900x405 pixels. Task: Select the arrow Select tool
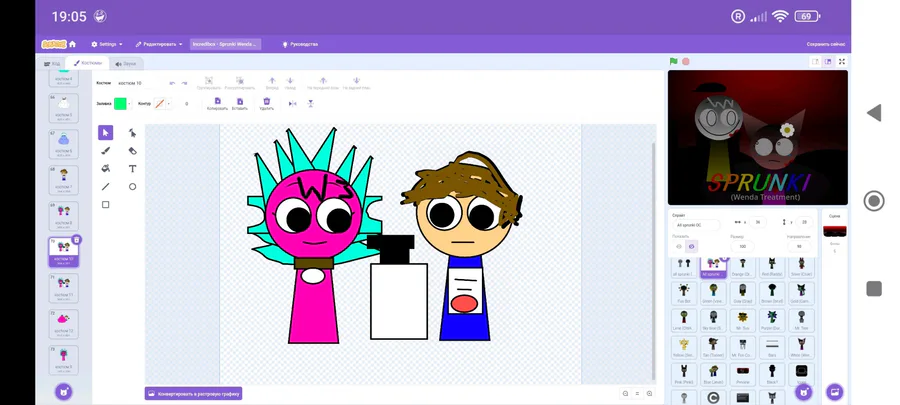105,133
